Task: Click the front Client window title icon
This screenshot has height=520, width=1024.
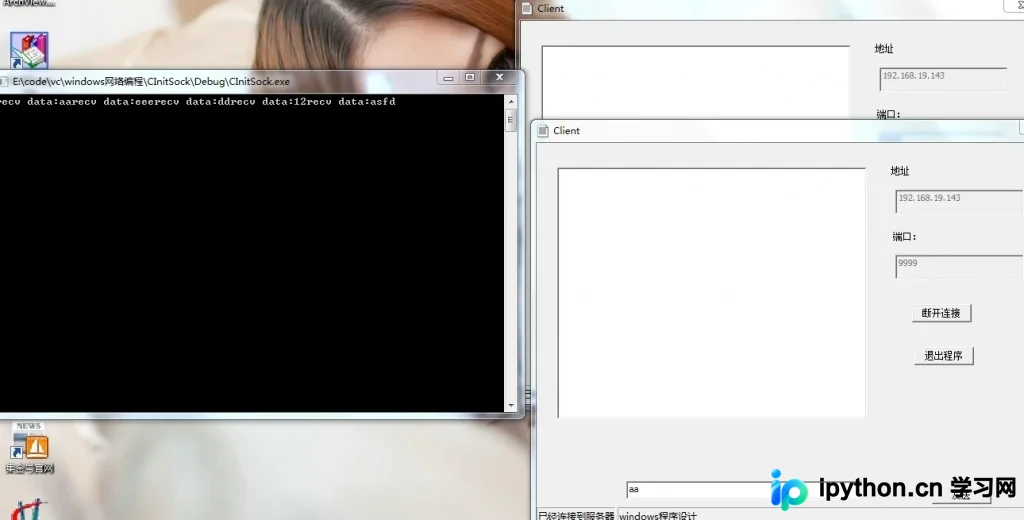Action: (543, 131)
